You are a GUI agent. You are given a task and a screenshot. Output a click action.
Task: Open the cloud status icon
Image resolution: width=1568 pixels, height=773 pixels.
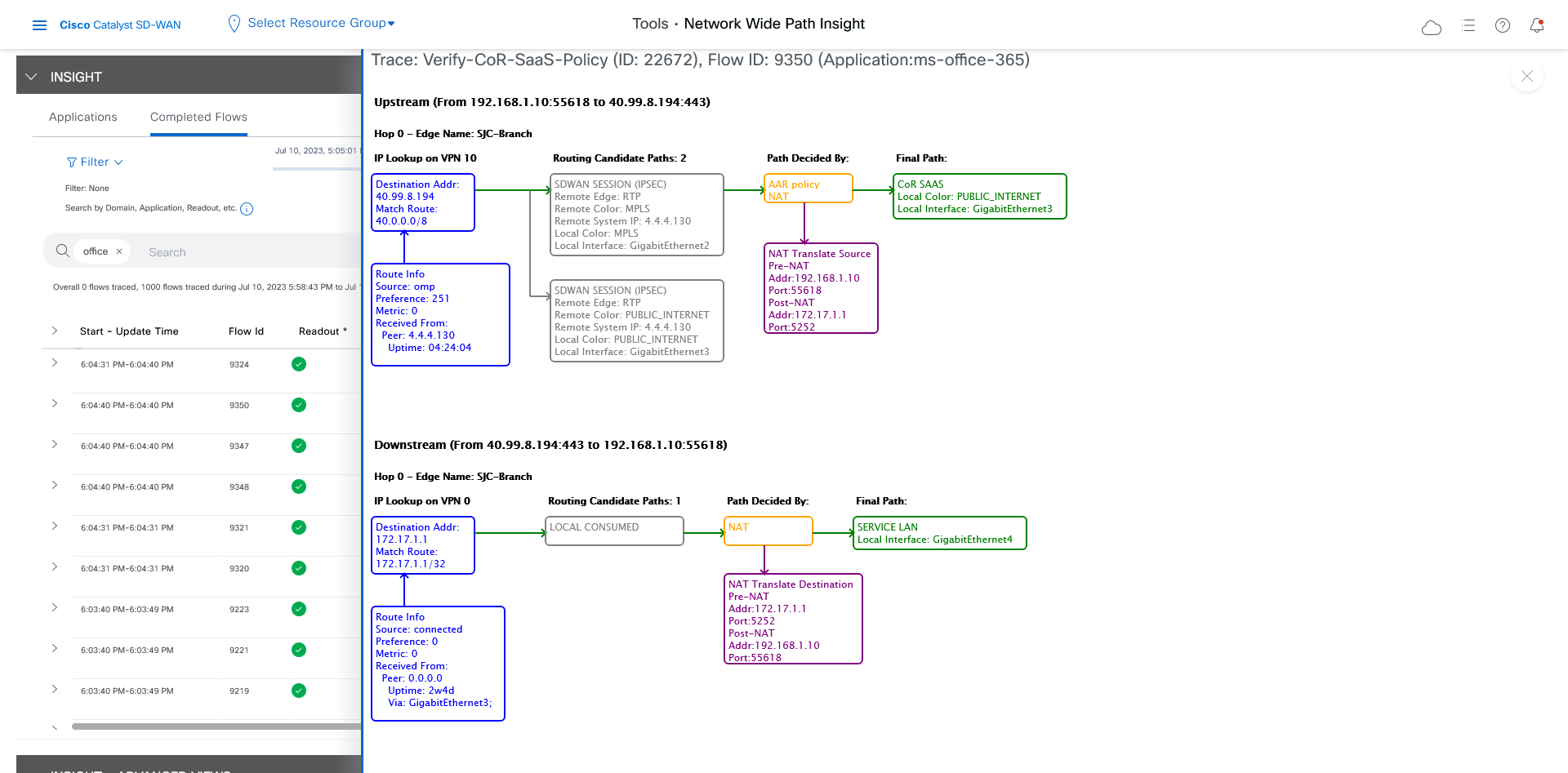1431,27
